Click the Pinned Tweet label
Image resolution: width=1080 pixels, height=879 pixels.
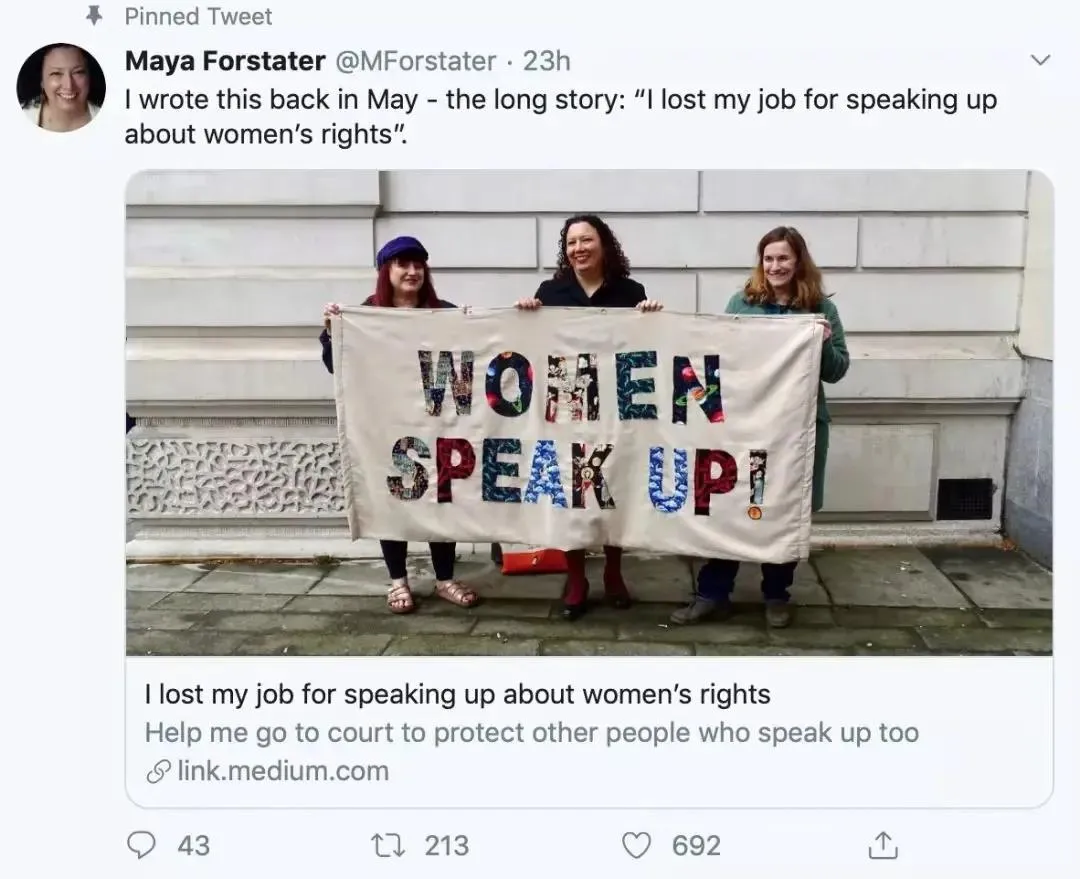[198, 16]
